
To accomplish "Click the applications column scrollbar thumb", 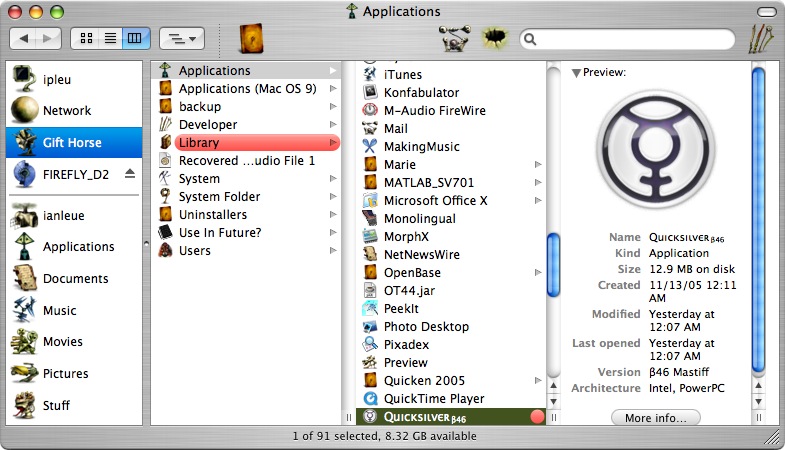I will point(553,265).
